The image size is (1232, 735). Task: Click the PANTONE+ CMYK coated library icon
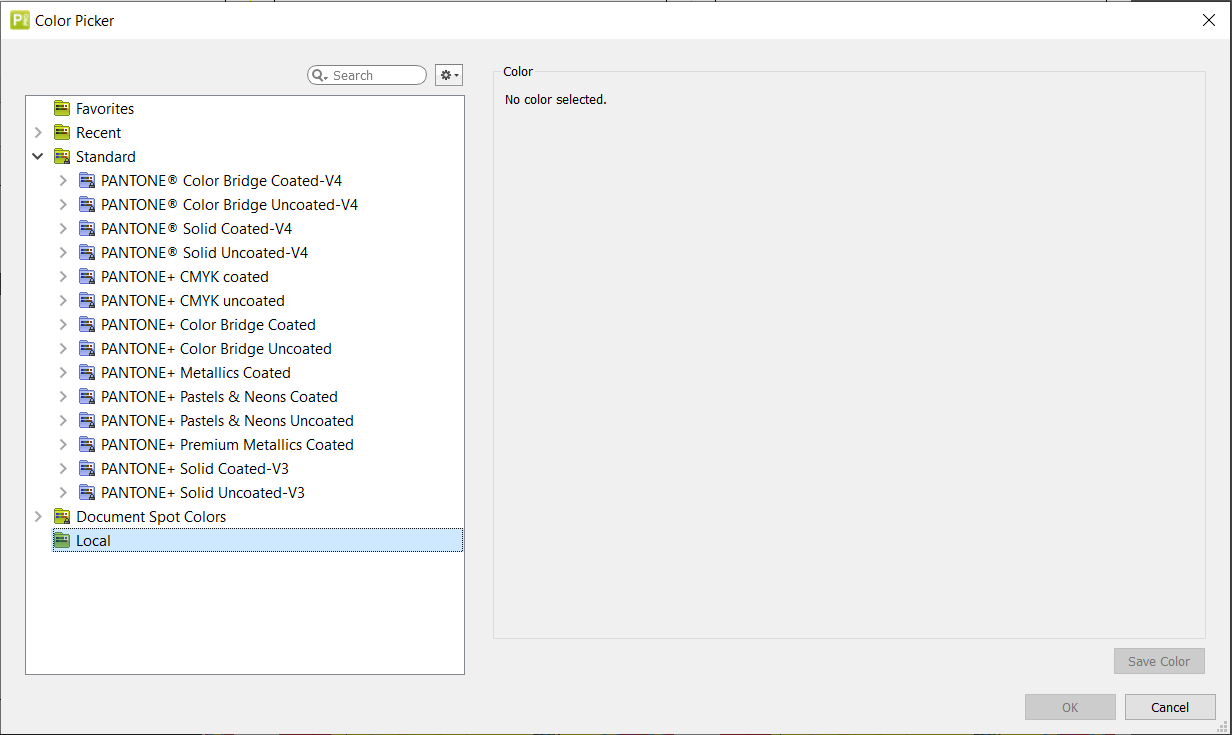(87, 277)
